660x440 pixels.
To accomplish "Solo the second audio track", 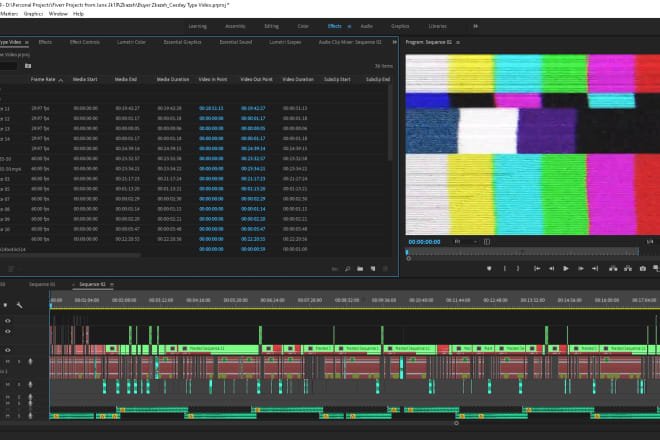I will (19, 384).
